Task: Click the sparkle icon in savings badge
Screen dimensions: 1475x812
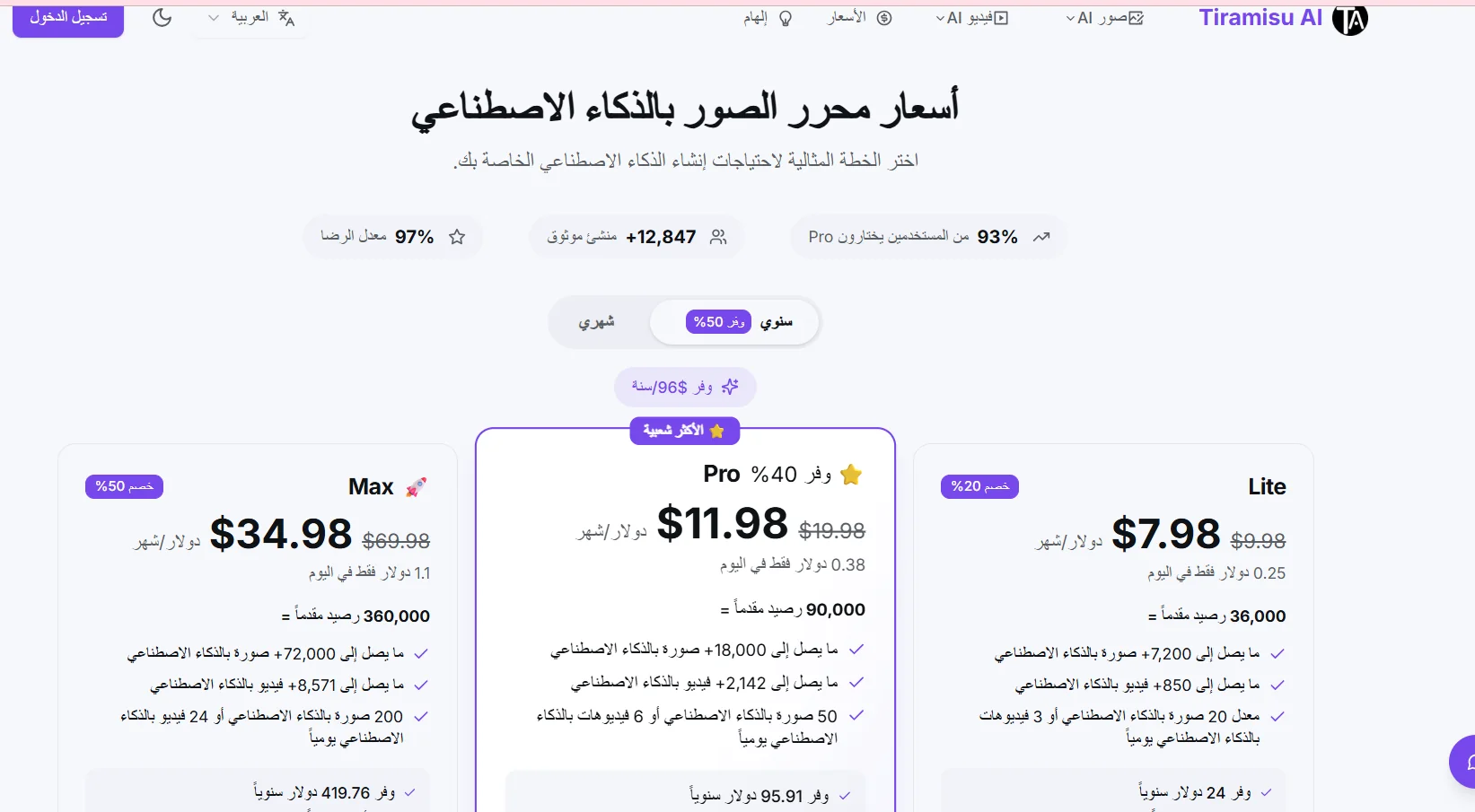Action: [730, 387]
